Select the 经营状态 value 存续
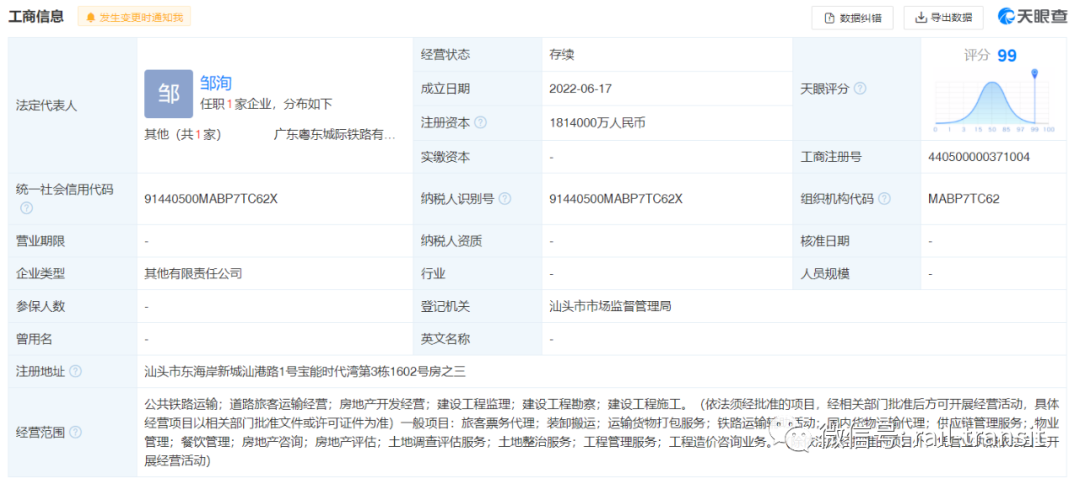This screenshot has width=1080, height=484. [561, 55]
